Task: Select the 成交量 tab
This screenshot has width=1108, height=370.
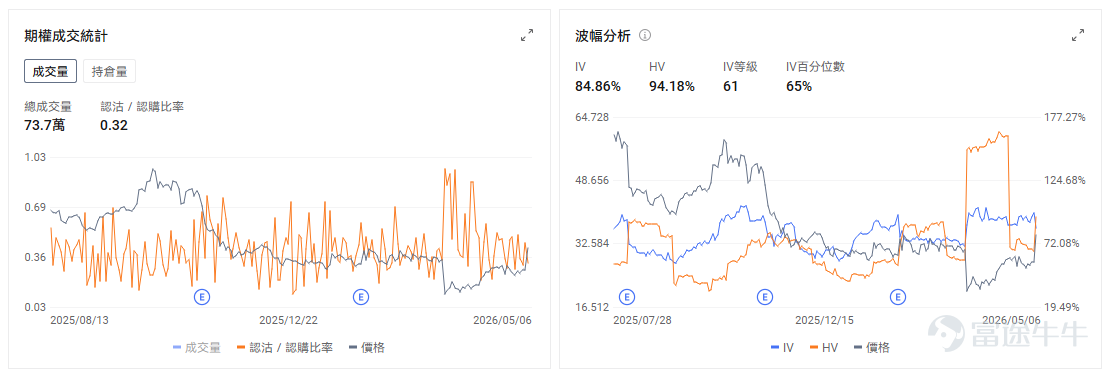Action: click(x=50, y=71)
